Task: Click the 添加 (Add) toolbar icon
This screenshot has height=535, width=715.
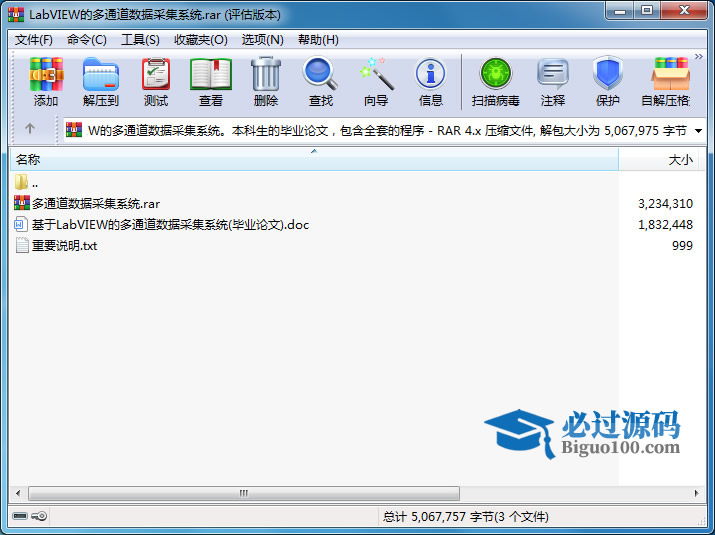Action: (x=46, y=81)
